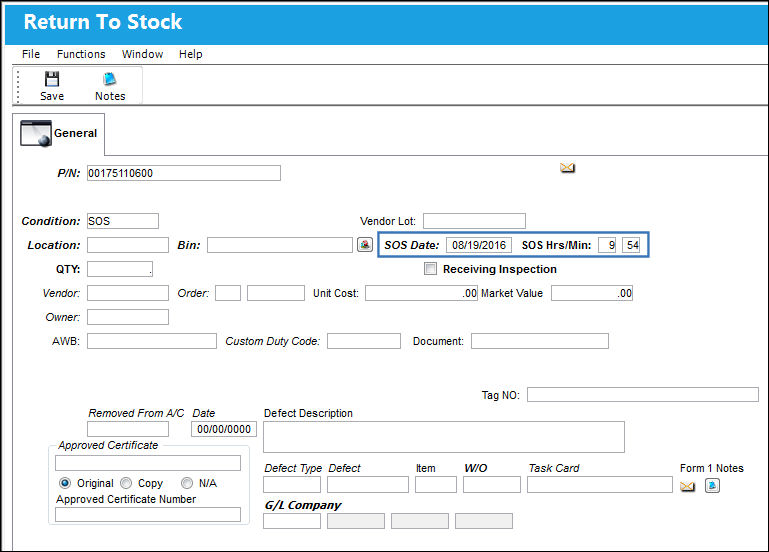The image size is (769, 552).
Task: Click the Document input field
Action: (x=540, y=341)
